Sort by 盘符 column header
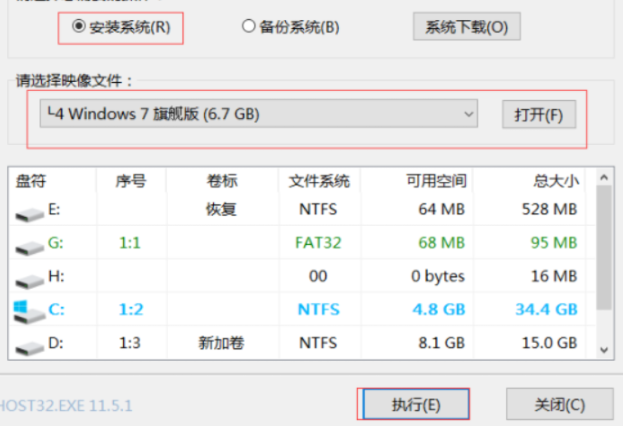This screenshot has width=623, height=426. tap(32, 181)
